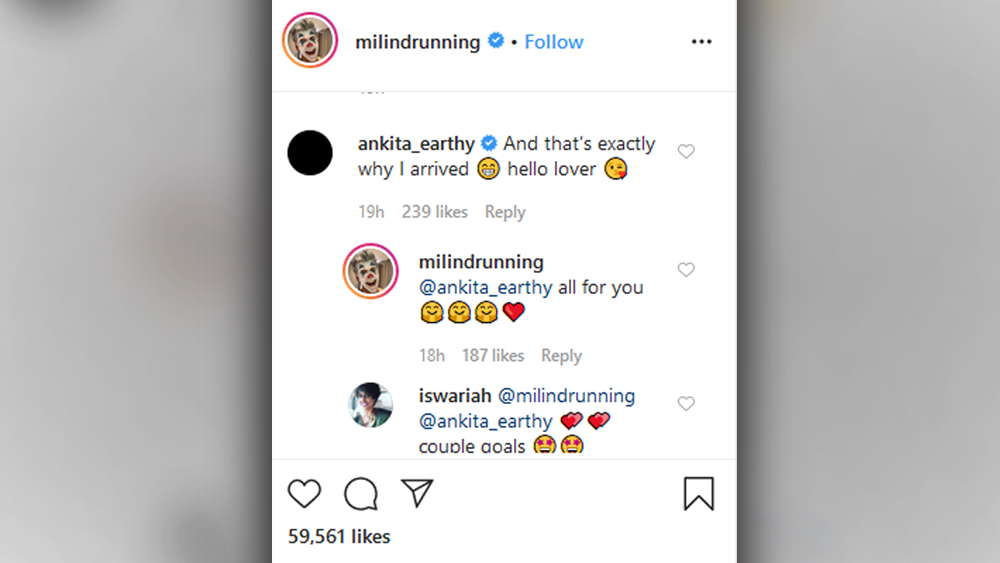Open milindrunning profile picture in header
The image size is (1000, 563).
[x=310, y=42]
